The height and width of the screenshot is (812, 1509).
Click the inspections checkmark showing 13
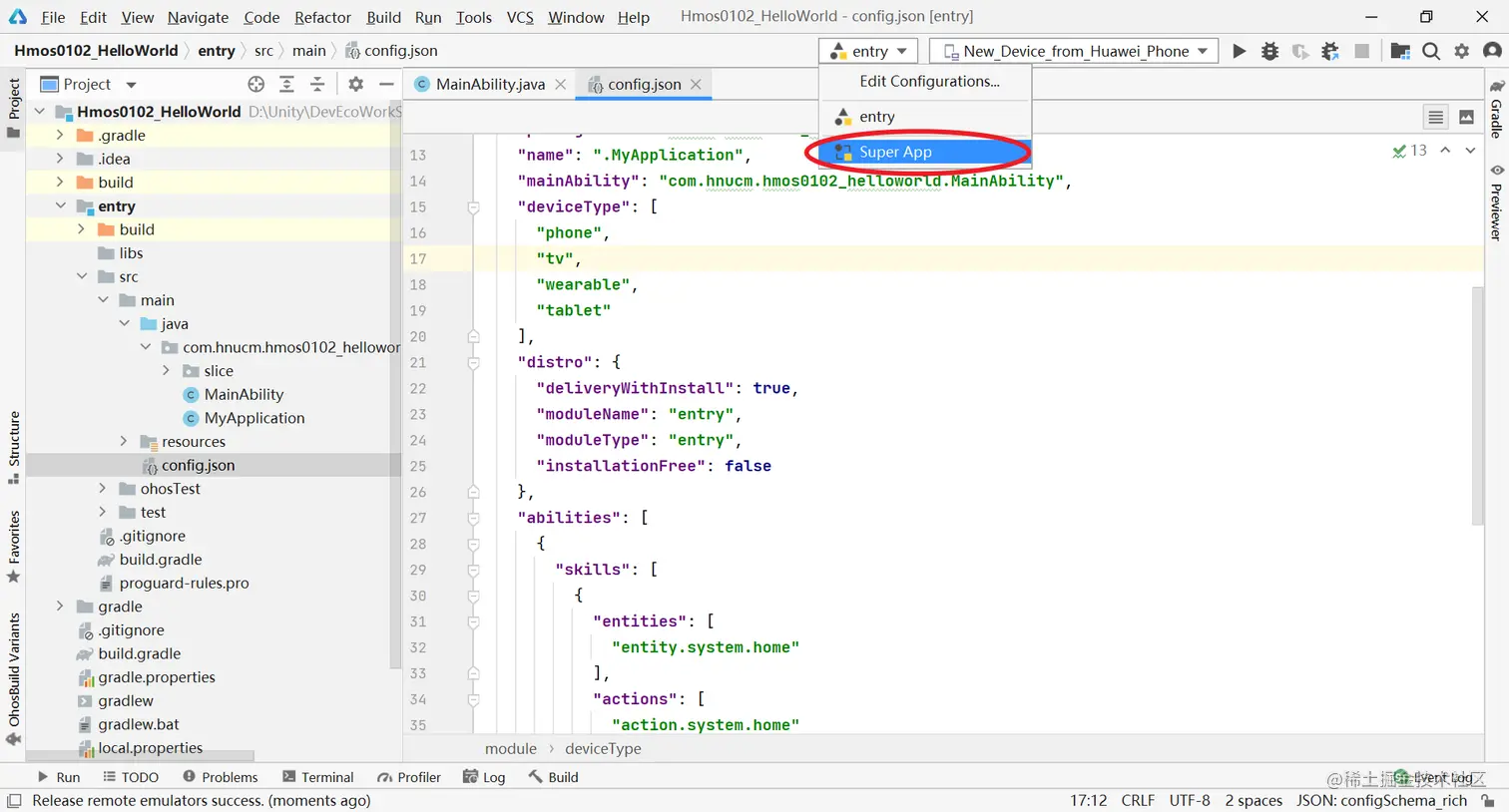point(1409,151)
